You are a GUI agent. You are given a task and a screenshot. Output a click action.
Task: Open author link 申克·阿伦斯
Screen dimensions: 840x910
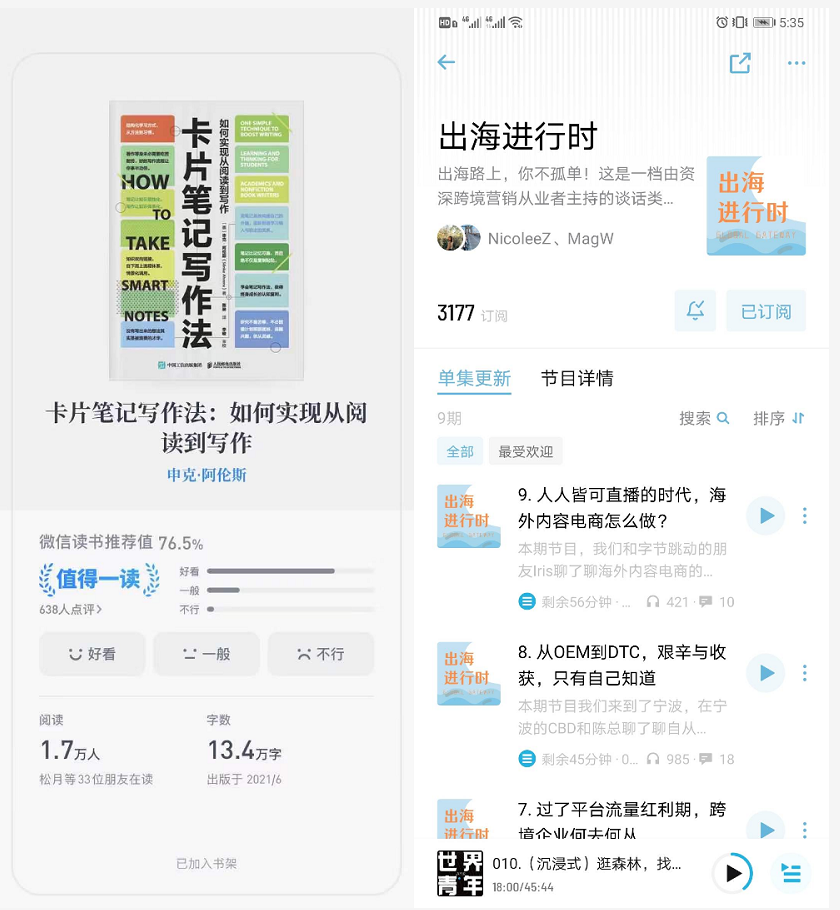click(207, 475)
